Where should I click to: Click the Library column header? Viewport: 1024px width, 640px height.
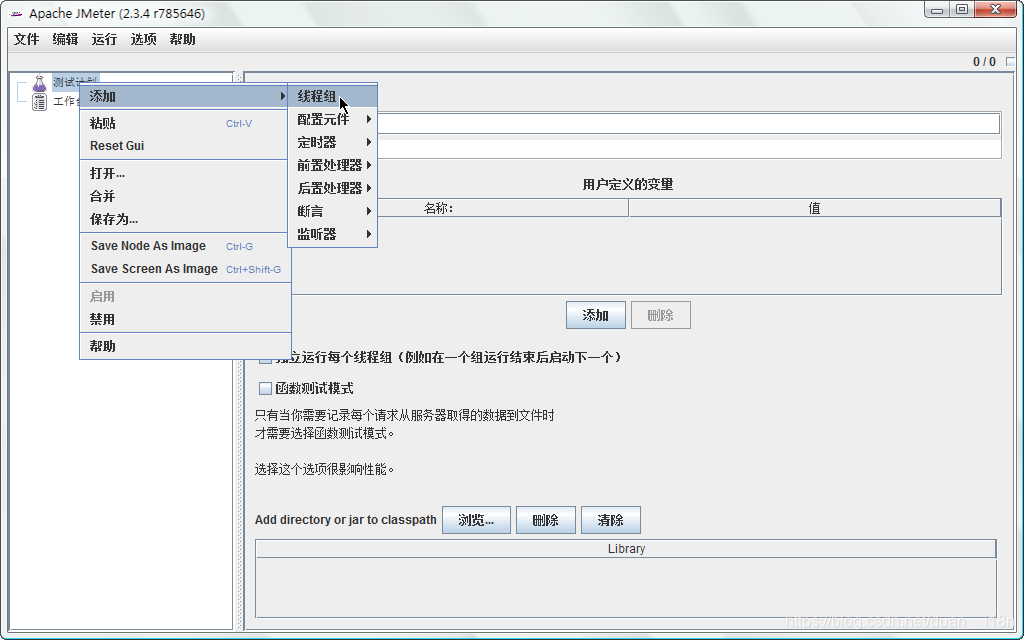coord(626,549)
